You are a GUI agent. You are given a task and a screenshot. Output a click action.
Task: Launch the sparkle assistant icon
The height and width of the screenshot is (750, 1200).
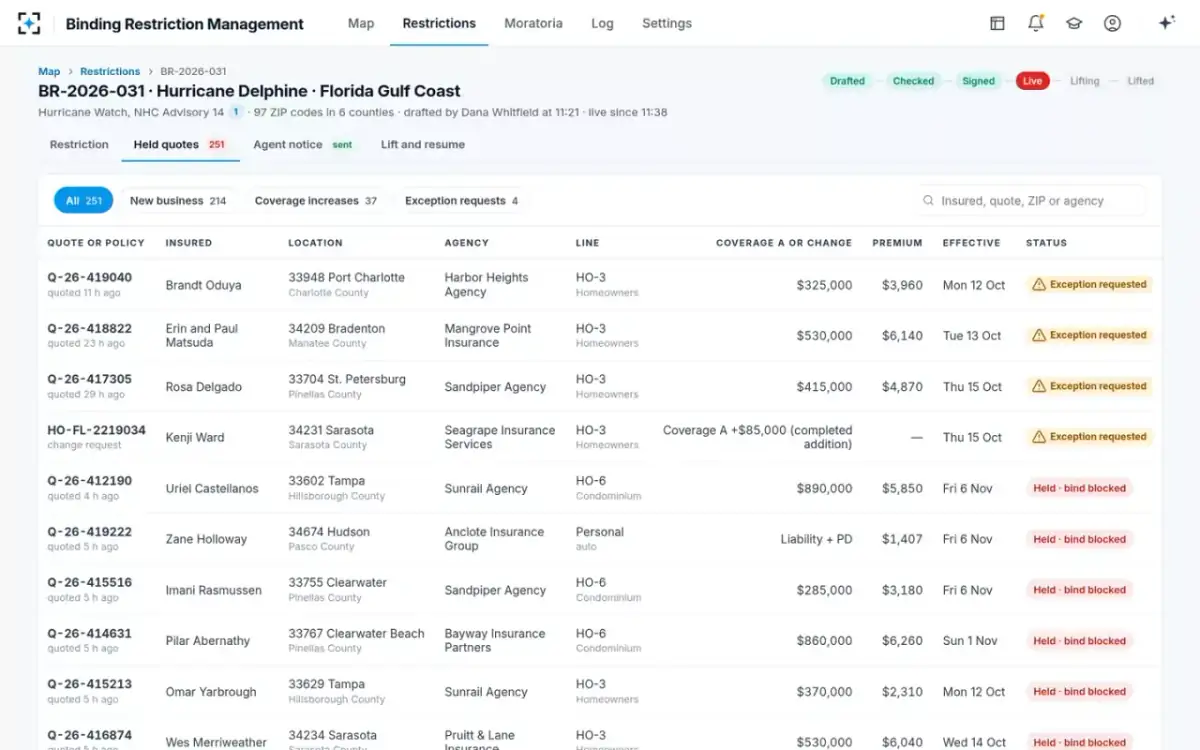click(x=1166, y=23)
